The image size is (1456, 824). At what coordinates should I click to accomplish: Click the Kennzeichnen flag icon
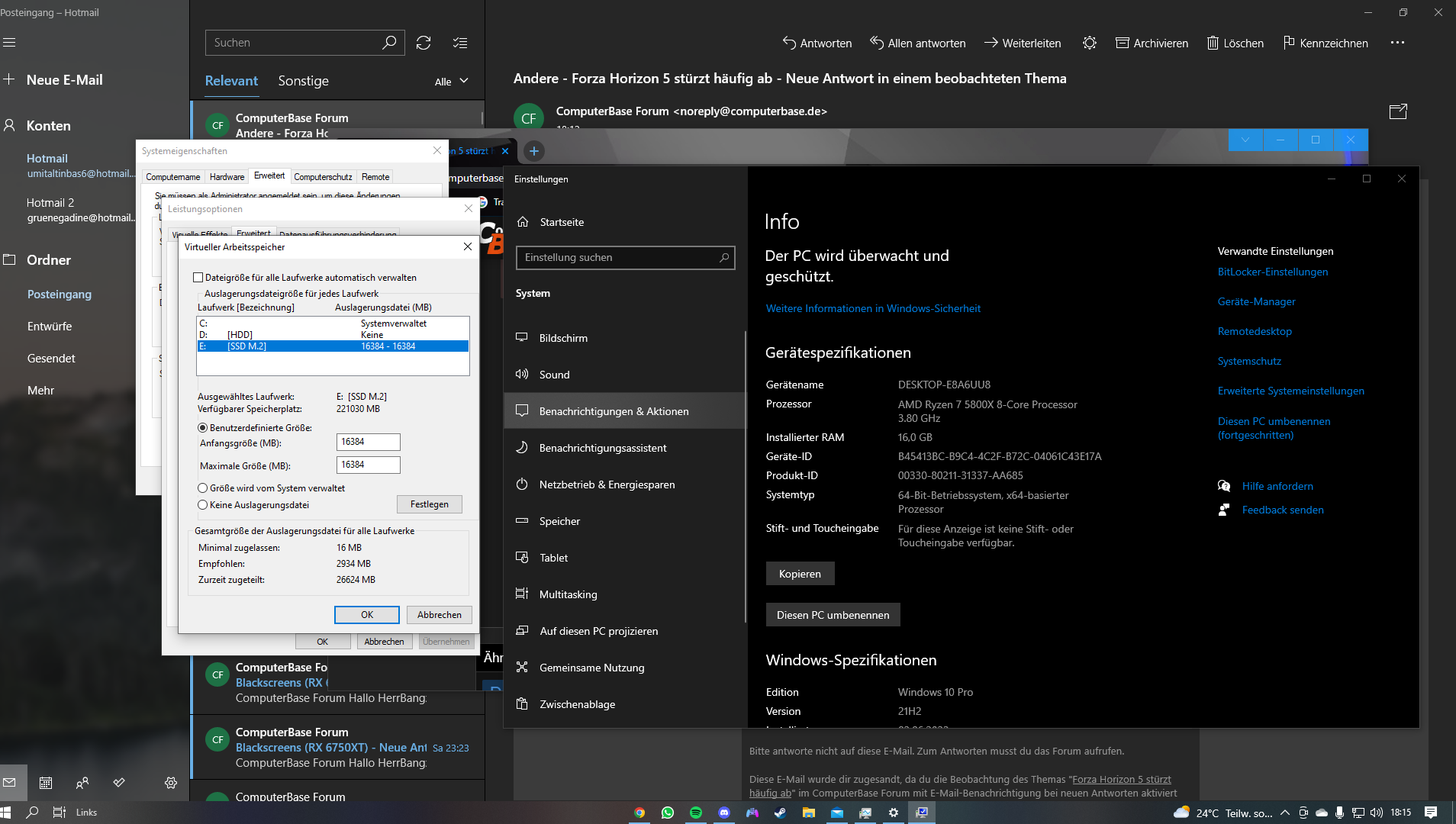point(1289,43)
